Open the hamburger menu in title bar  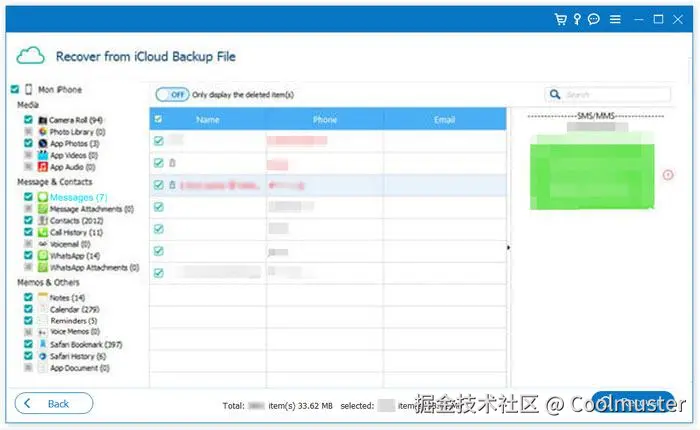(615, 19)
